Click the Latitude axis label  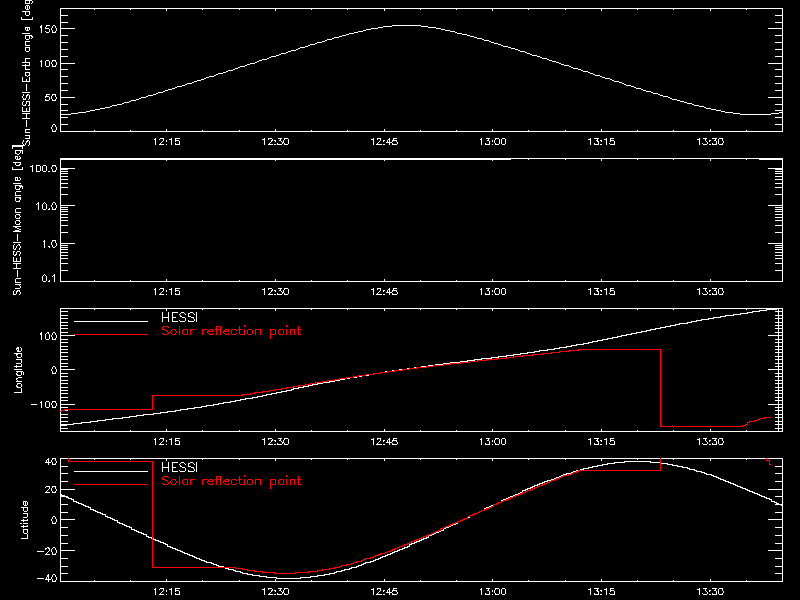pos(24,520)
